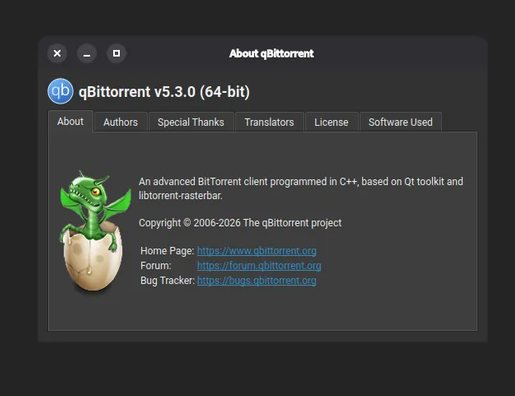Maximize the About qBittorrent dialog
515x396 pixels.
(x=116, y=53)
